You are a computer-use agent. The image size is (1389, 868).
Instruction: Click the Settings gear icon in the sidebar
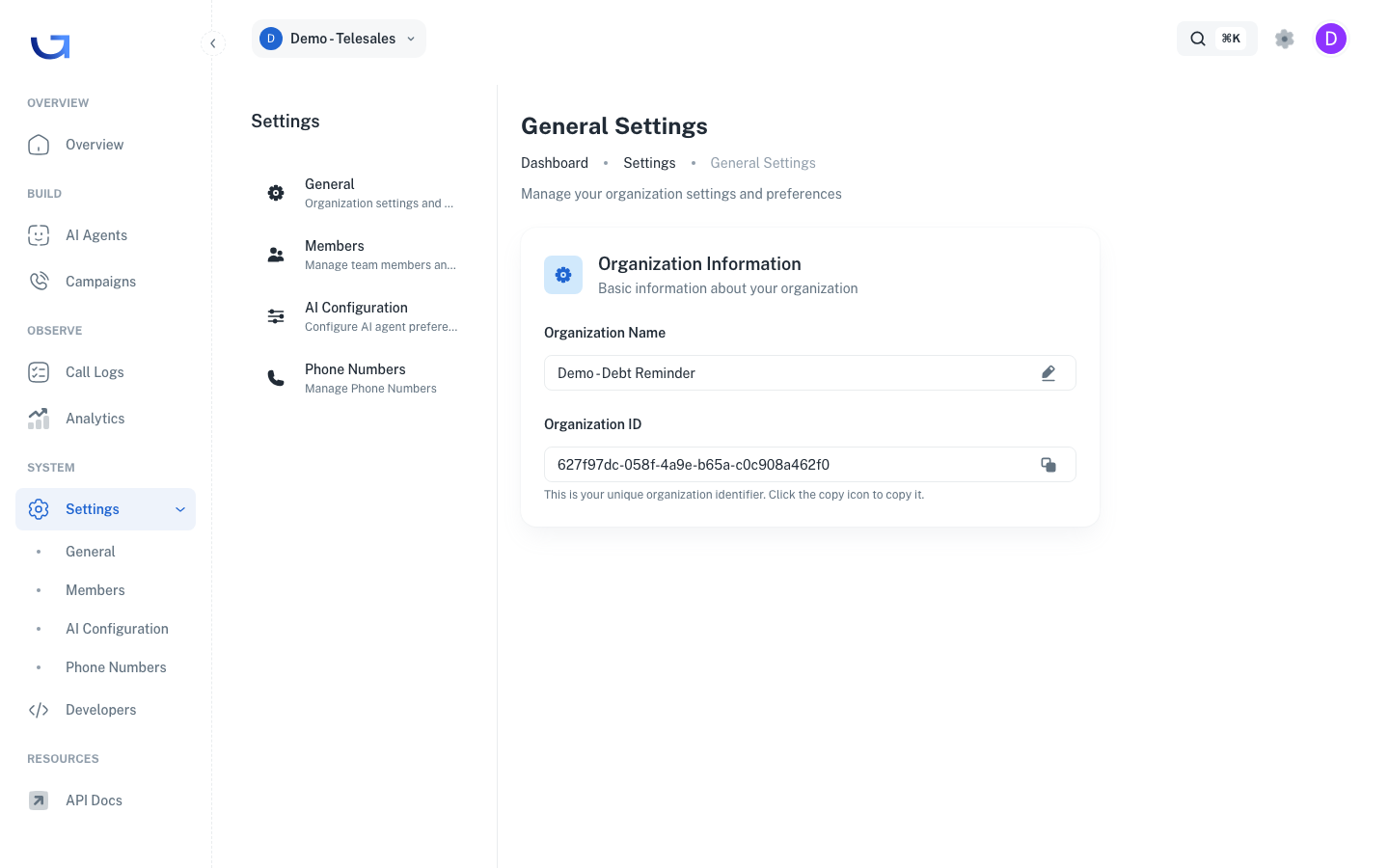coord(39,509)
